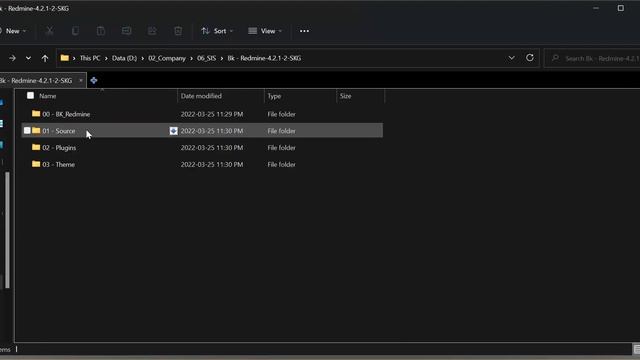Click the Refresh button beside address bar
The height and width of the screenshot is (360, 640).
click(530, 58)
